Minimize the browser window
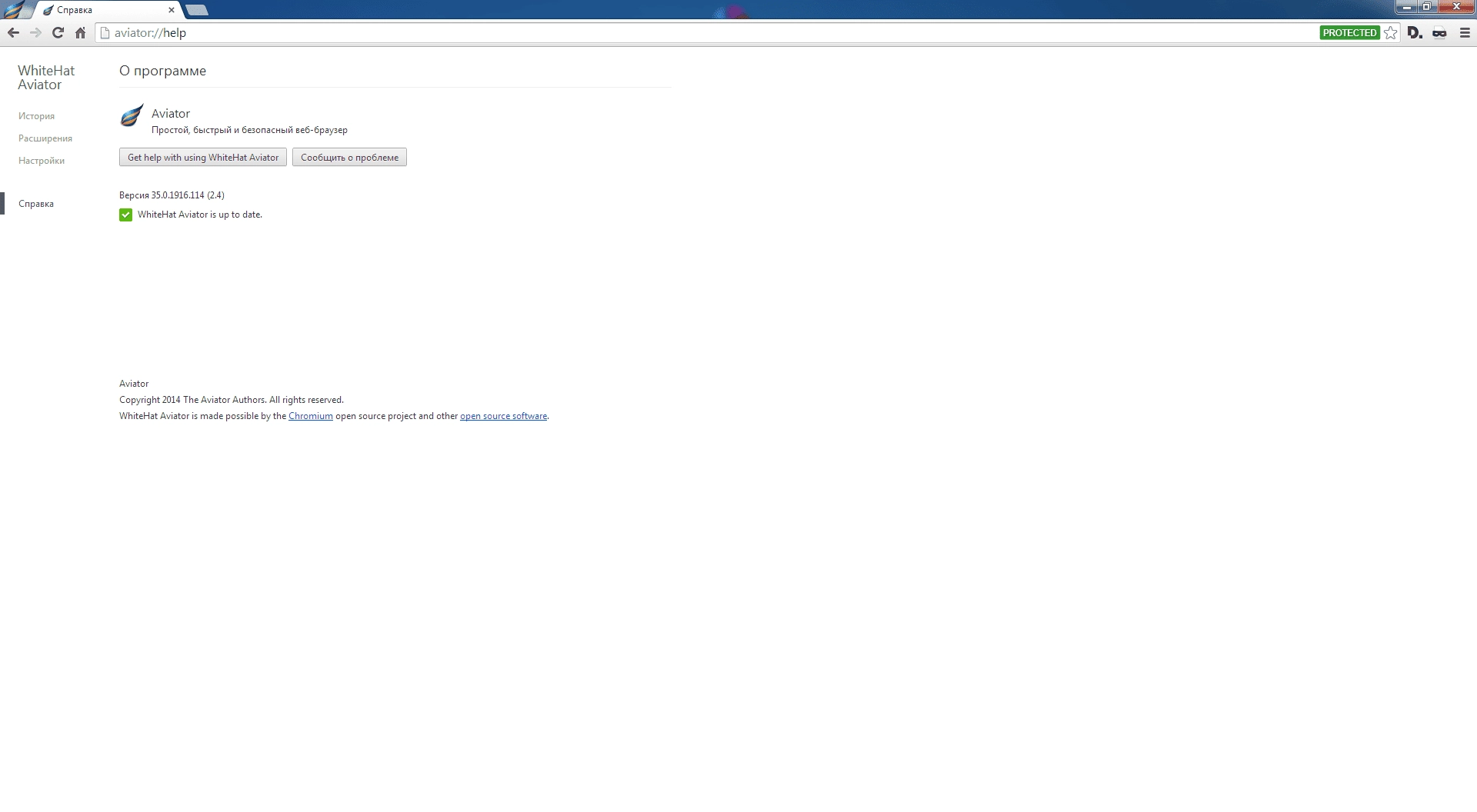Image resolution: width=1477 pixels, height=812 pixels. tap(1407, 7)
